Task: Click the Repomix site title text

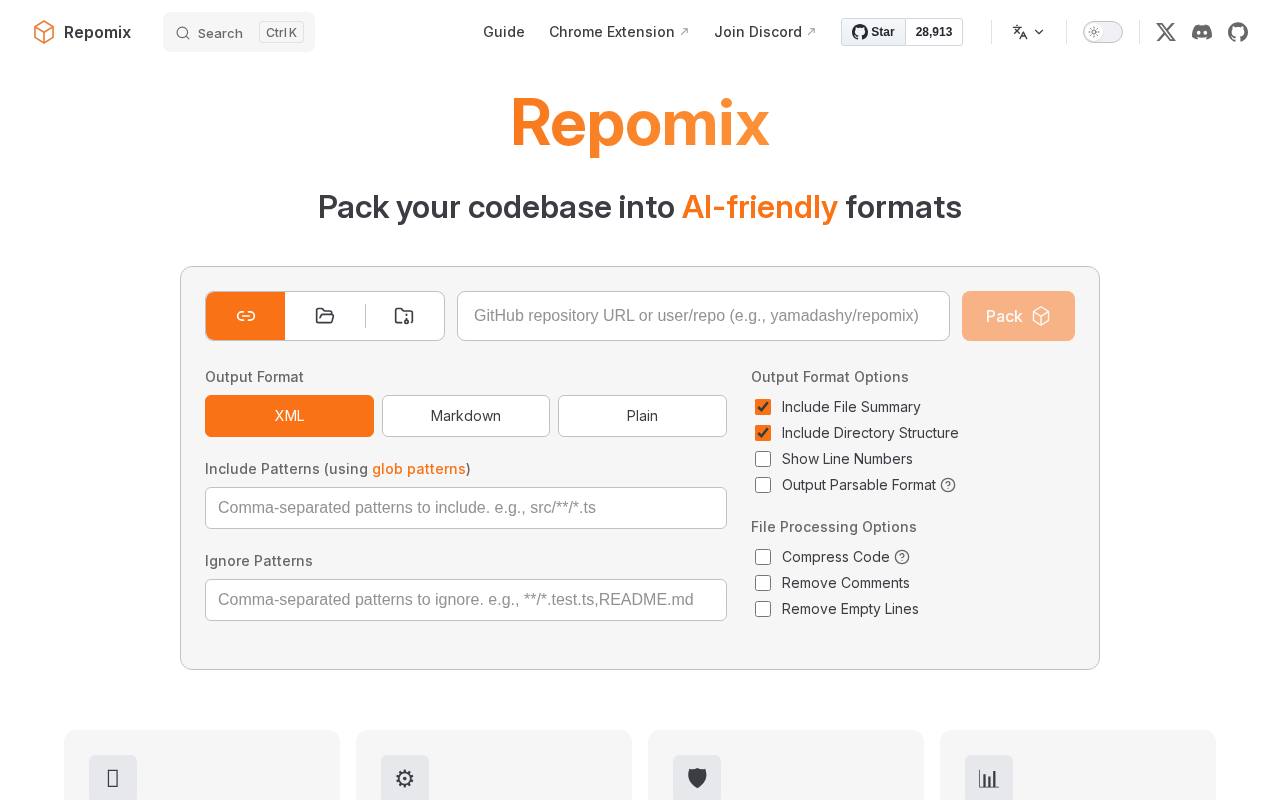Action: [x=97, y=32]
